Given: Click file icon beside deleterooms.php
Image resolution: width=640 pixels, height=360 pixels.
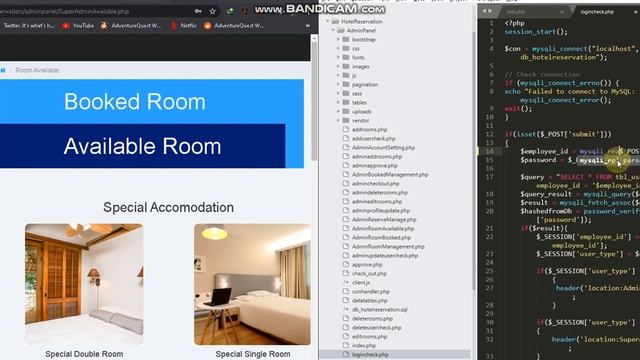Looking at the screenshot, I should [346, 318].
